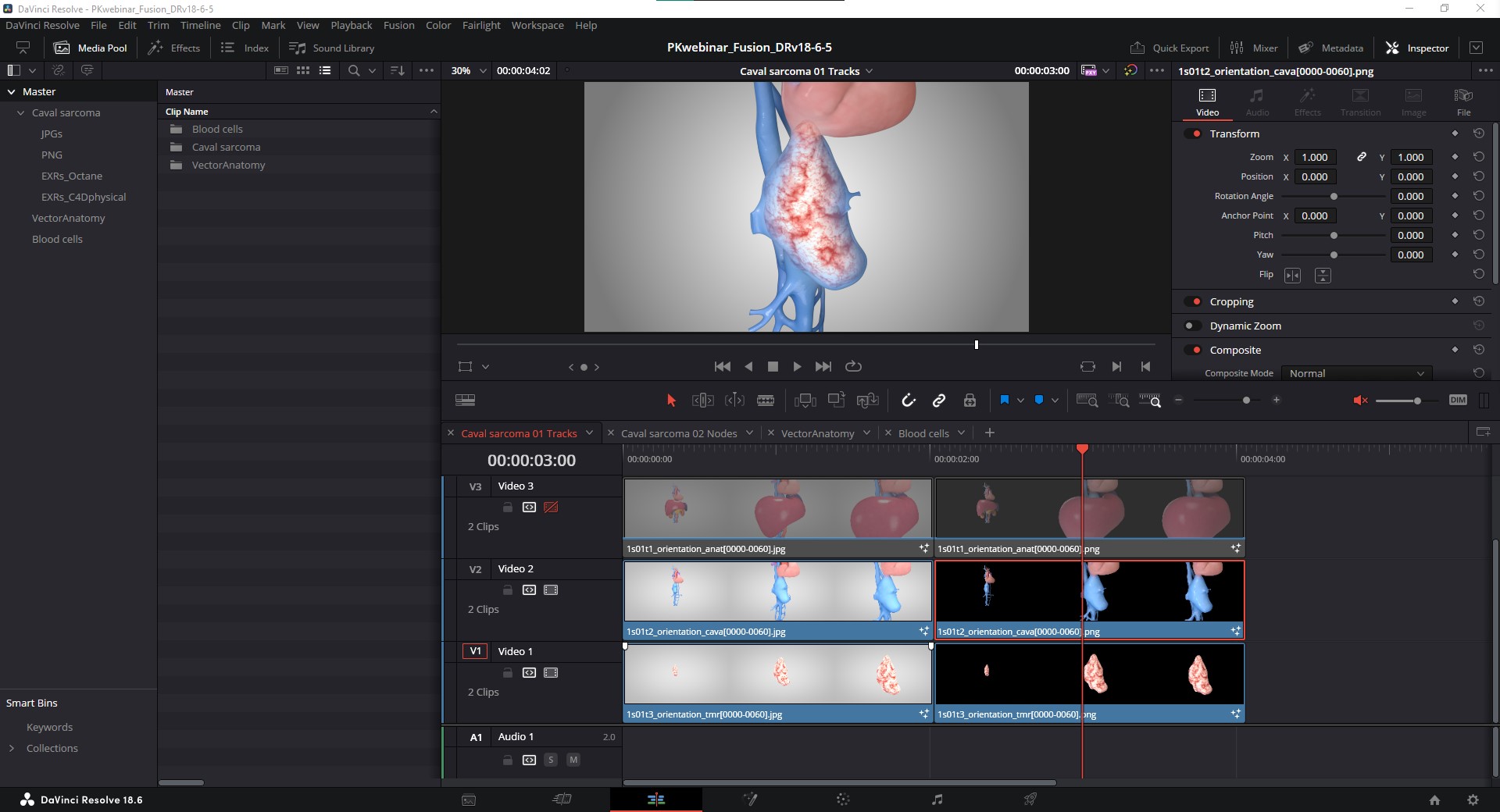Toggle the Index panel button
1500x812 pixels.
tap(245, 48)
